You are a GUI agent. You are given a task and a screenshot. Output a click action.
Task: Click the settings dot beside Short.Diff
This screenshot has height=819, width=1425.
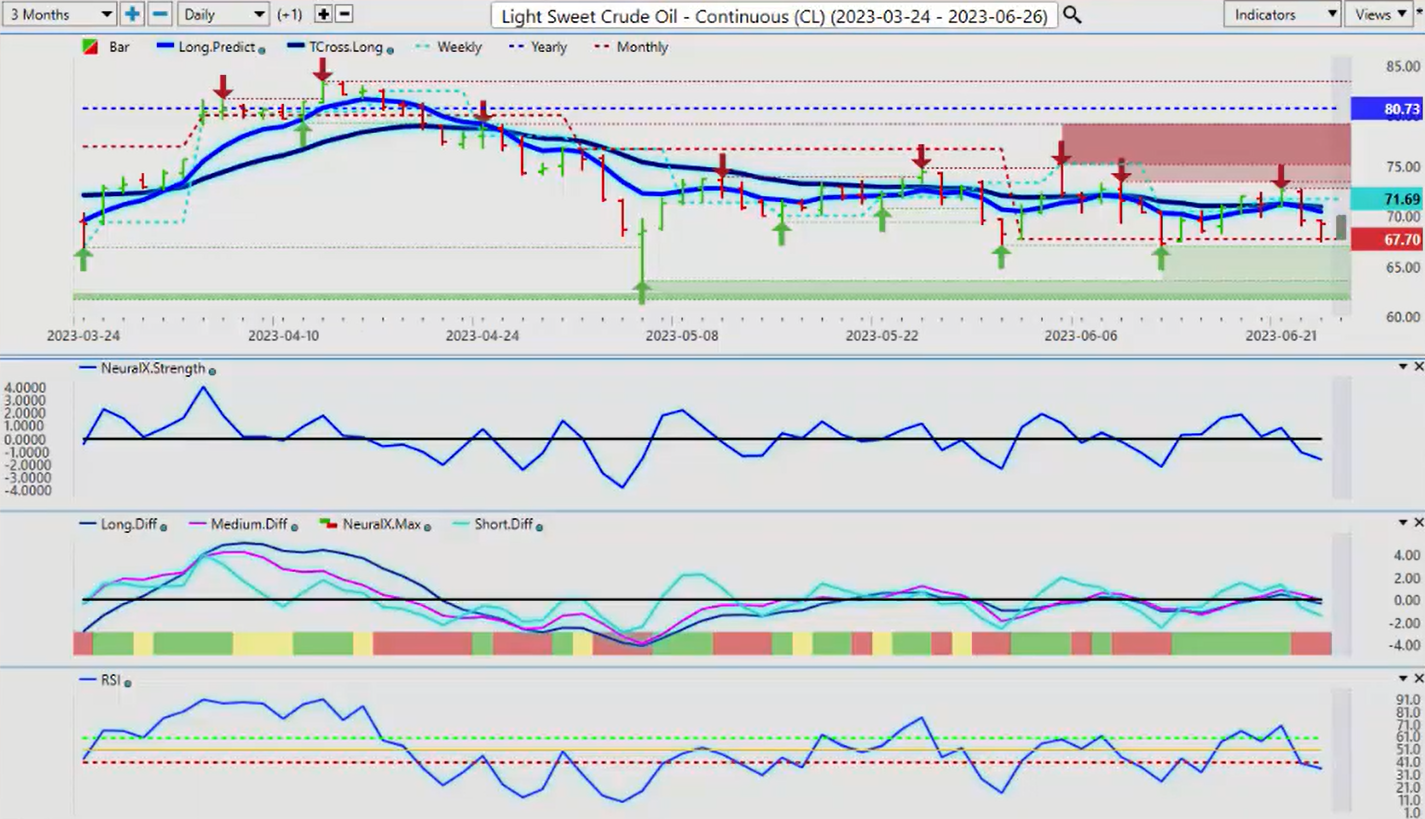tap(541, 526)
